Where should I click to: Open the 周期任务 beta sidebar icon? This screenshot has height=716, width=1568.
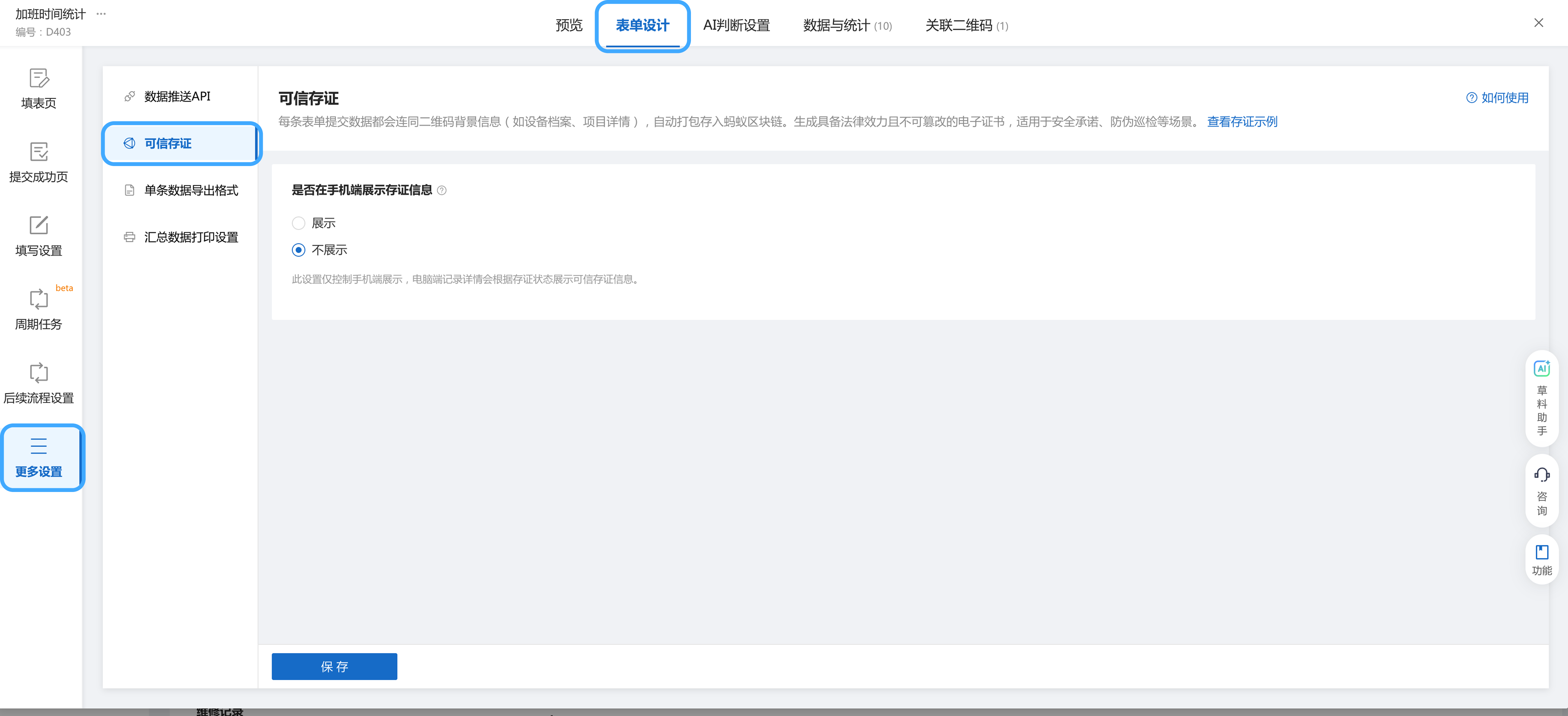click(x=38, y=299)
